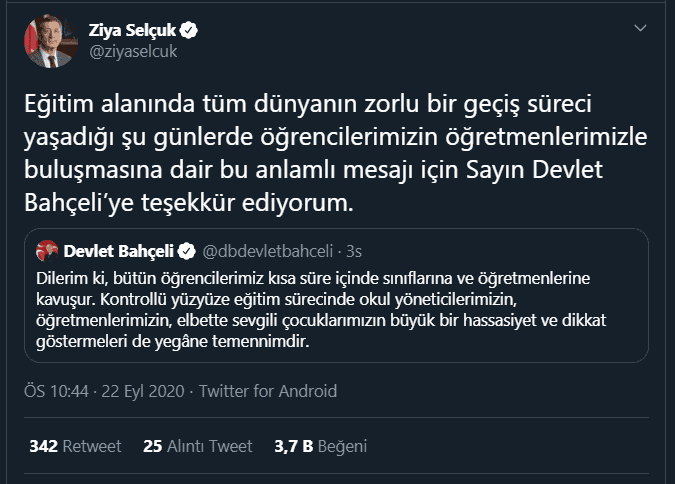Viewport: 675px width, 484px height.
Task: Open the "Twitter for Android" source link
Action: [x=268, y=391]
